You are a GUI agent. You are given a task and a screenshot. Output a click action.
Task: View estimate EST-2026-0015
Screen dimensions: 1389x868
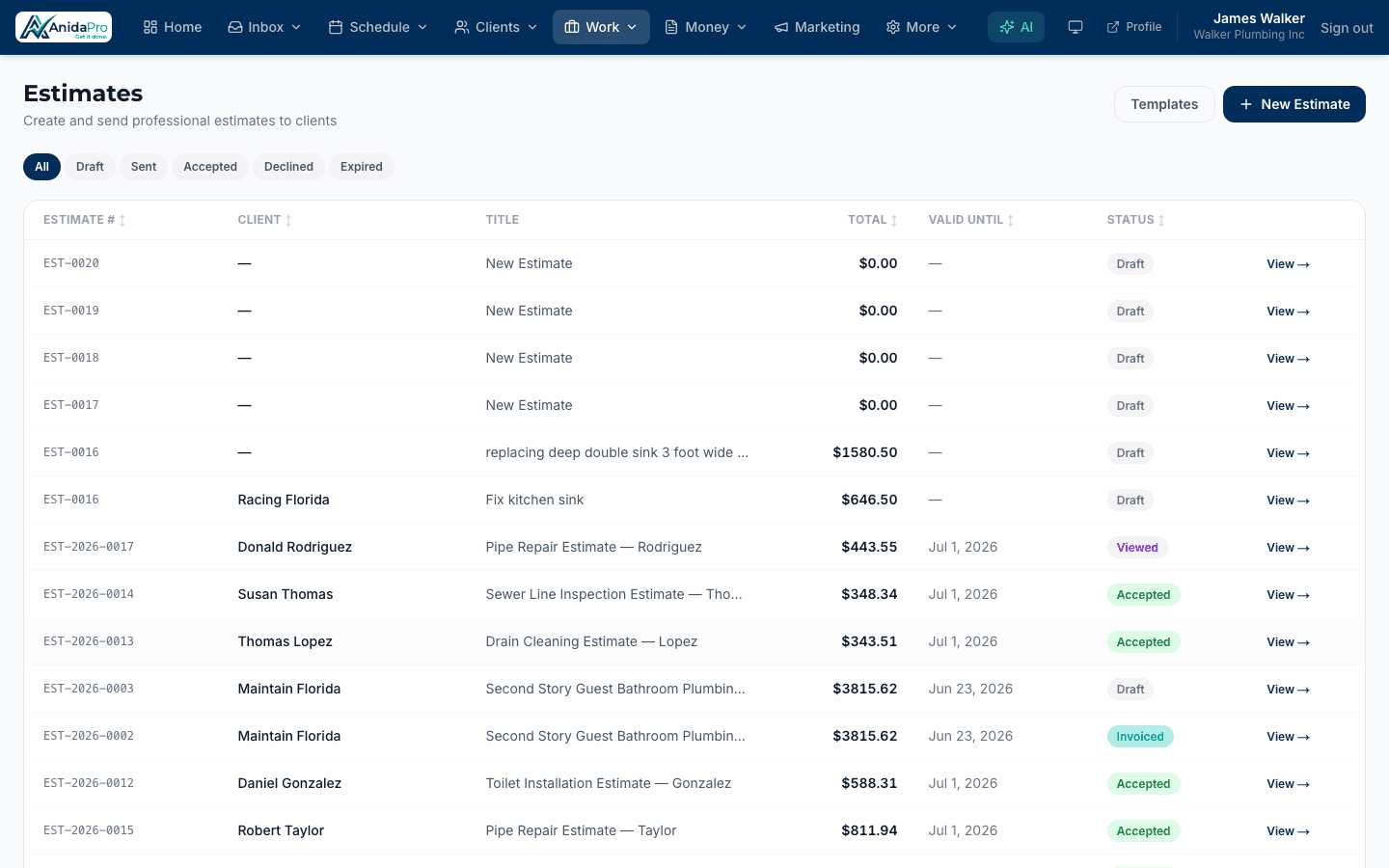[x=1288, y=831]
